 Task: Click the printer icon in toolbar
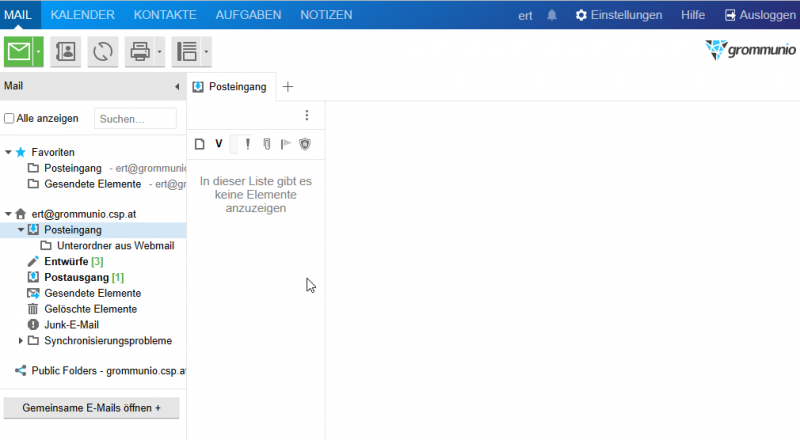[x=139, y=52]
